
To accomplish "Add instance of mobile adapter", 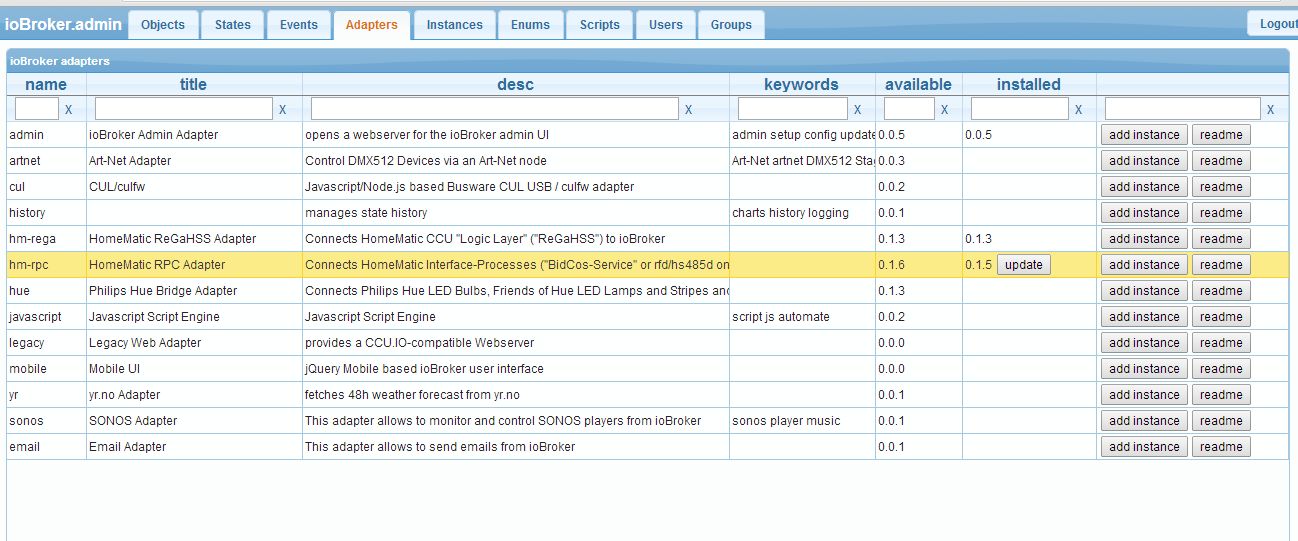I will click(x=1144, y=369).
